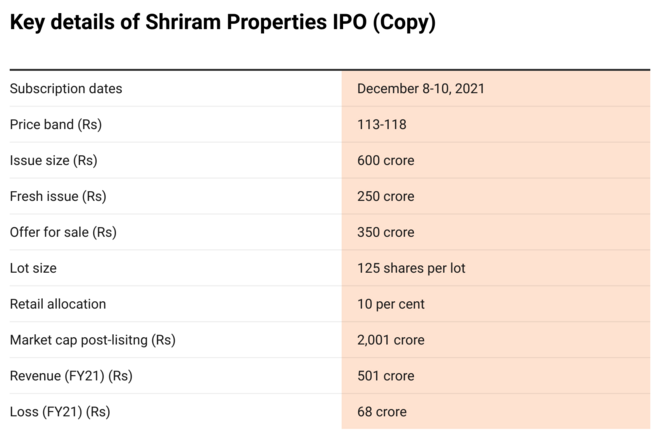Click the 250 crore value cell
The image size is (660, 443).
tap(385, 196)
